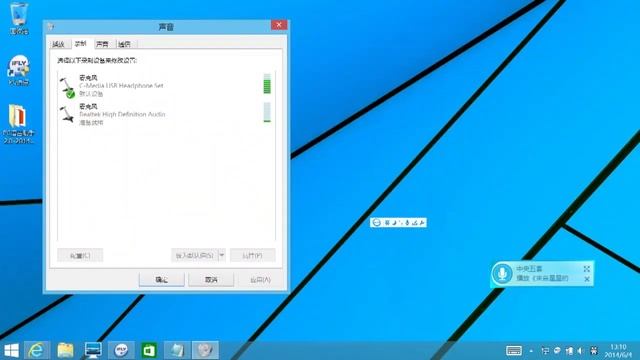Screen dimensions: 640x360
Task: Expand the voice assistant widget to full screen
Action: (587, 269)
